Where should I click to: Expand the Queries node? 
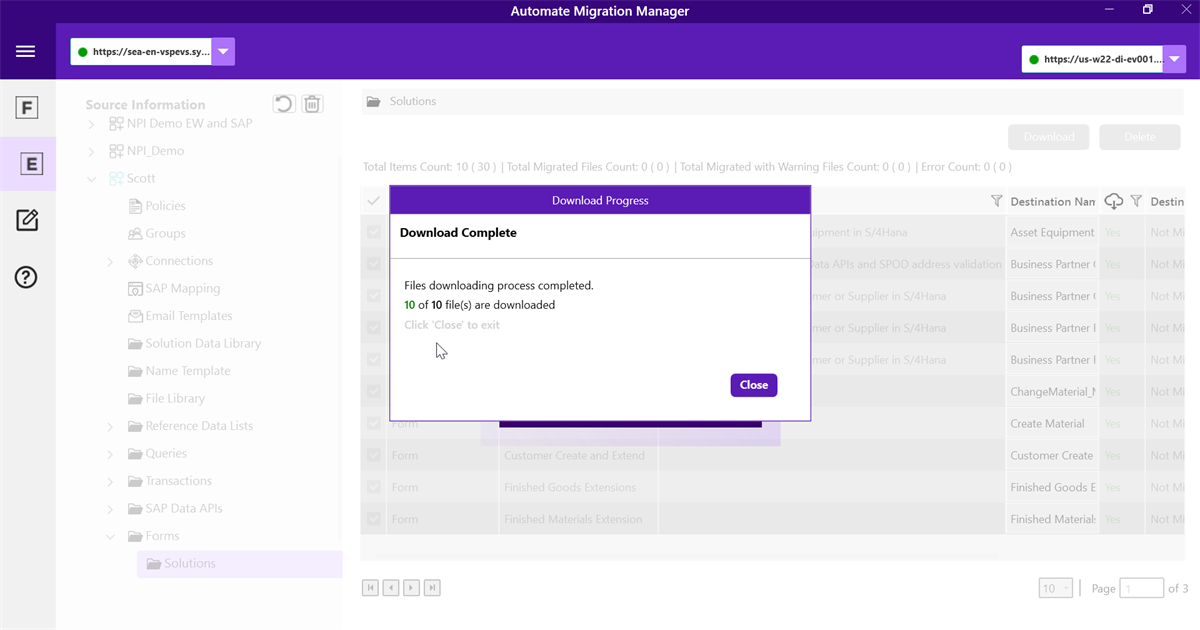click(110, 454)
